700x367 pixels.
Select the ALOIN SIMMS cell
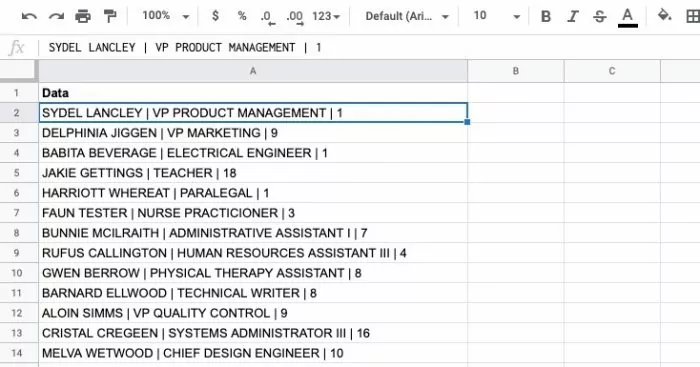click(253, 313)
